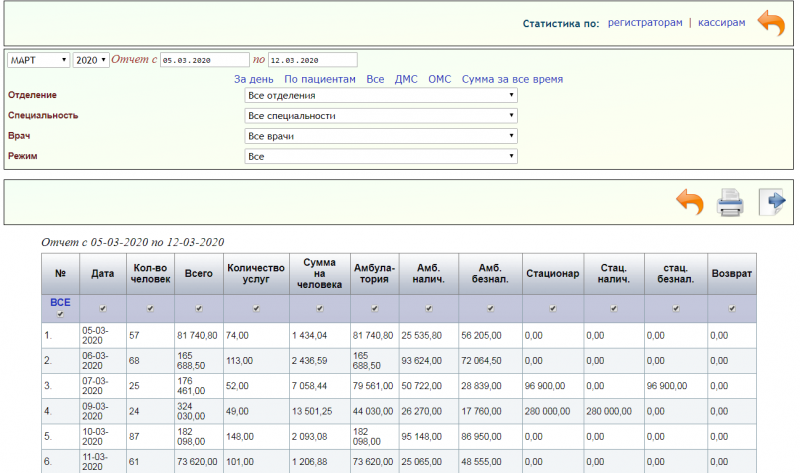The height and width of the screenshot is (473, 800).
Task: Click the export document icon
Action: click(772, 203)
